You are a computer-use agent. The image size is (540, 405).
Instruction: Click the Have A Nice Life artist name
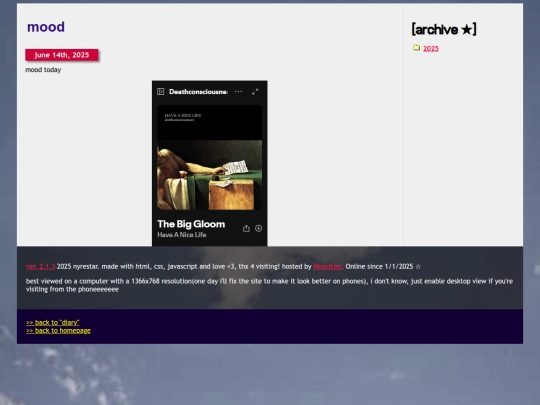[x=182, y=235]
